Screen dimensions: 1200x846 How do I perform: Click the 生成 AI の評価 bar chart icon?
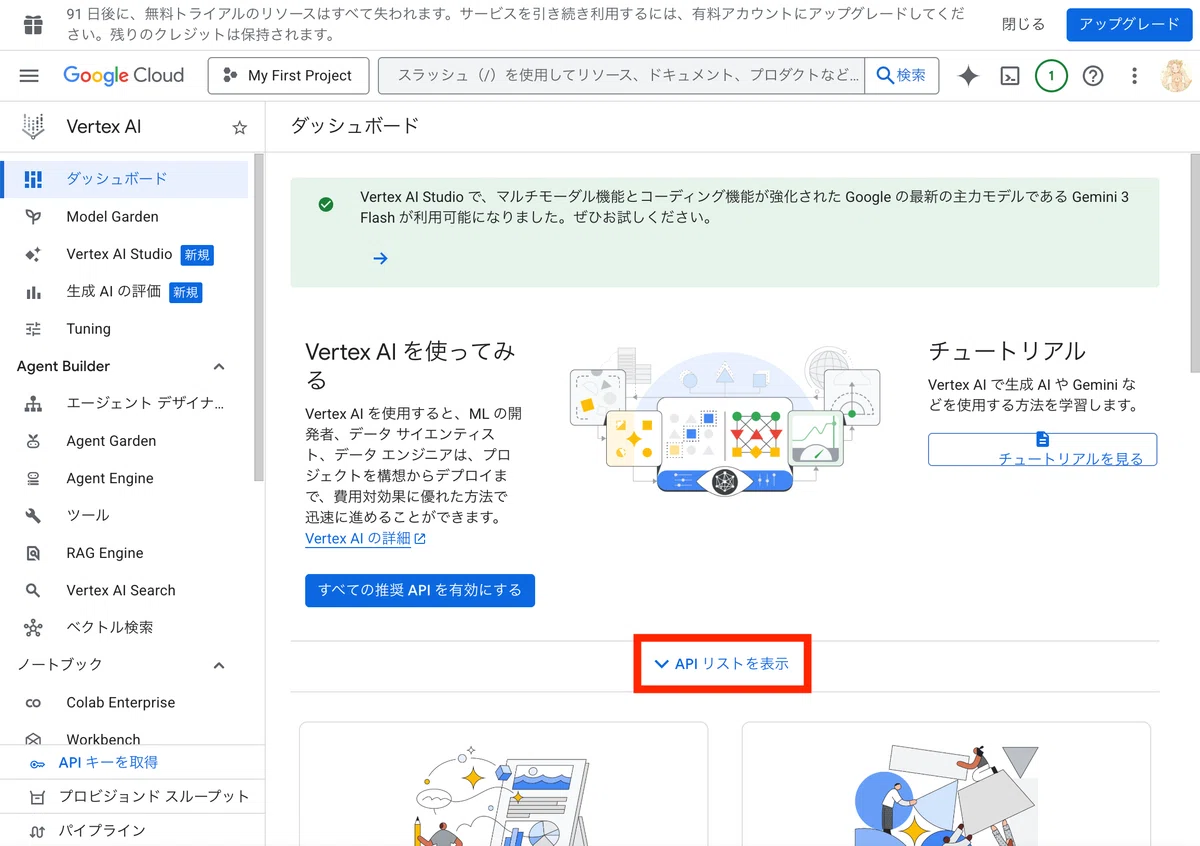tap(33, 292)
